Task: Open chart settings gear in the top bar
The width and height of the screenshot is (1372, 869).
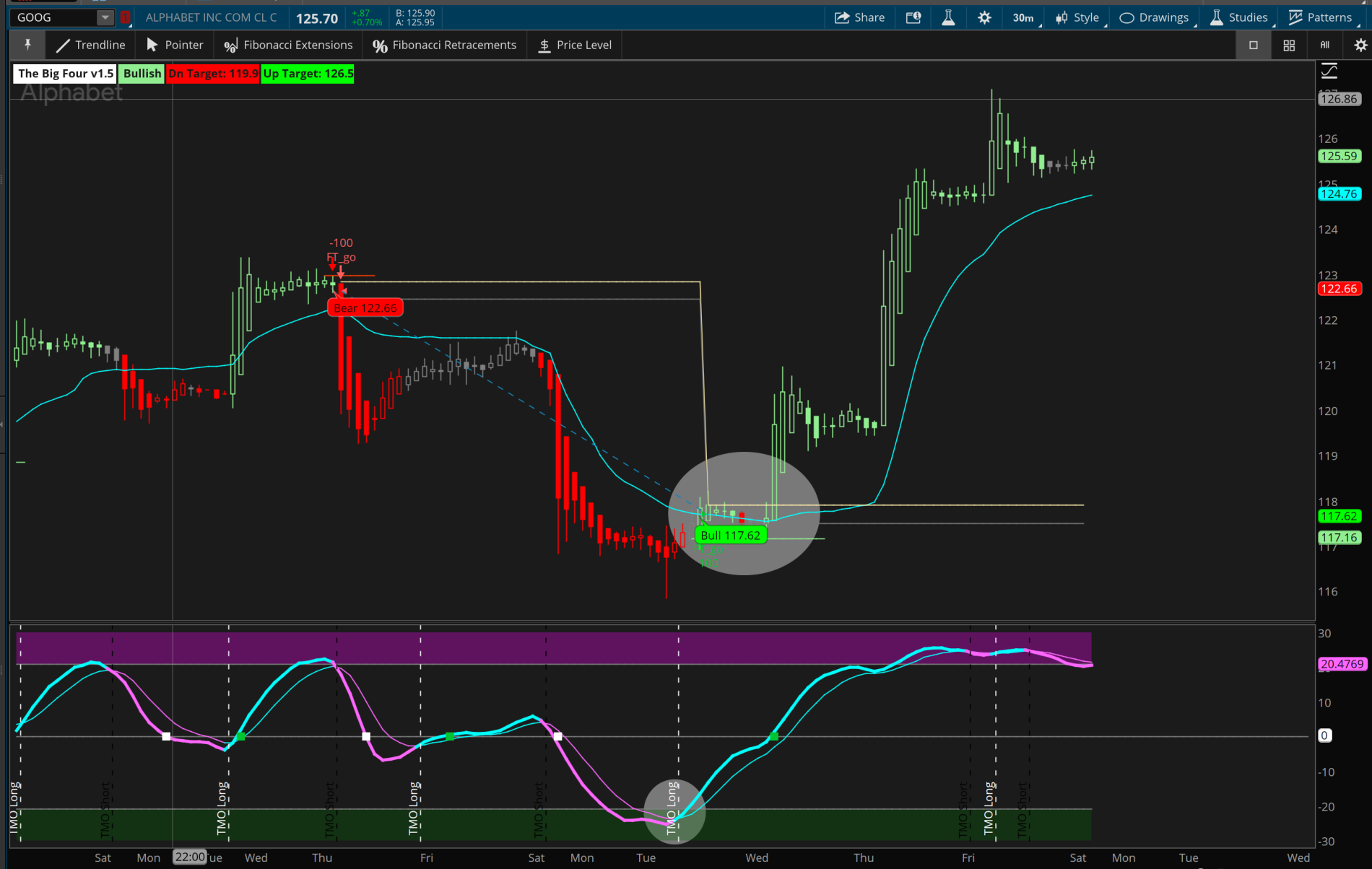Action: click(x=984, y=17)
